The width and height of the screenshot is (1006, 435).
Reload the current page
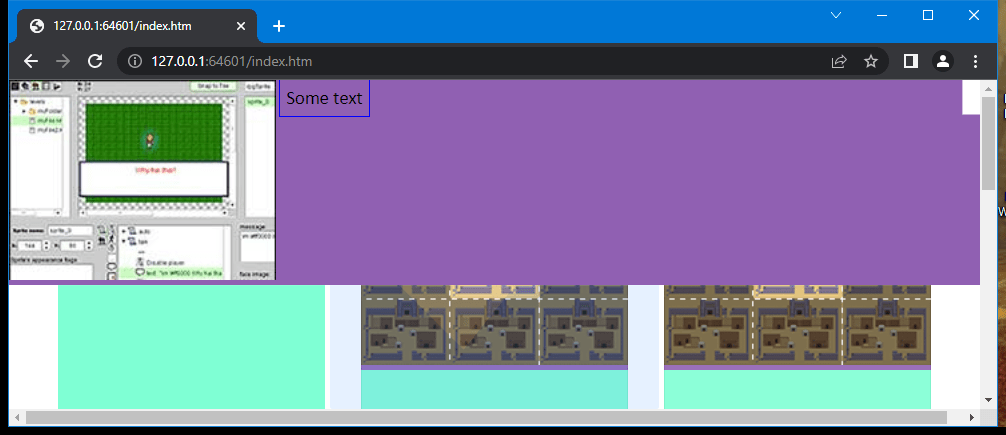pos(95,61)
